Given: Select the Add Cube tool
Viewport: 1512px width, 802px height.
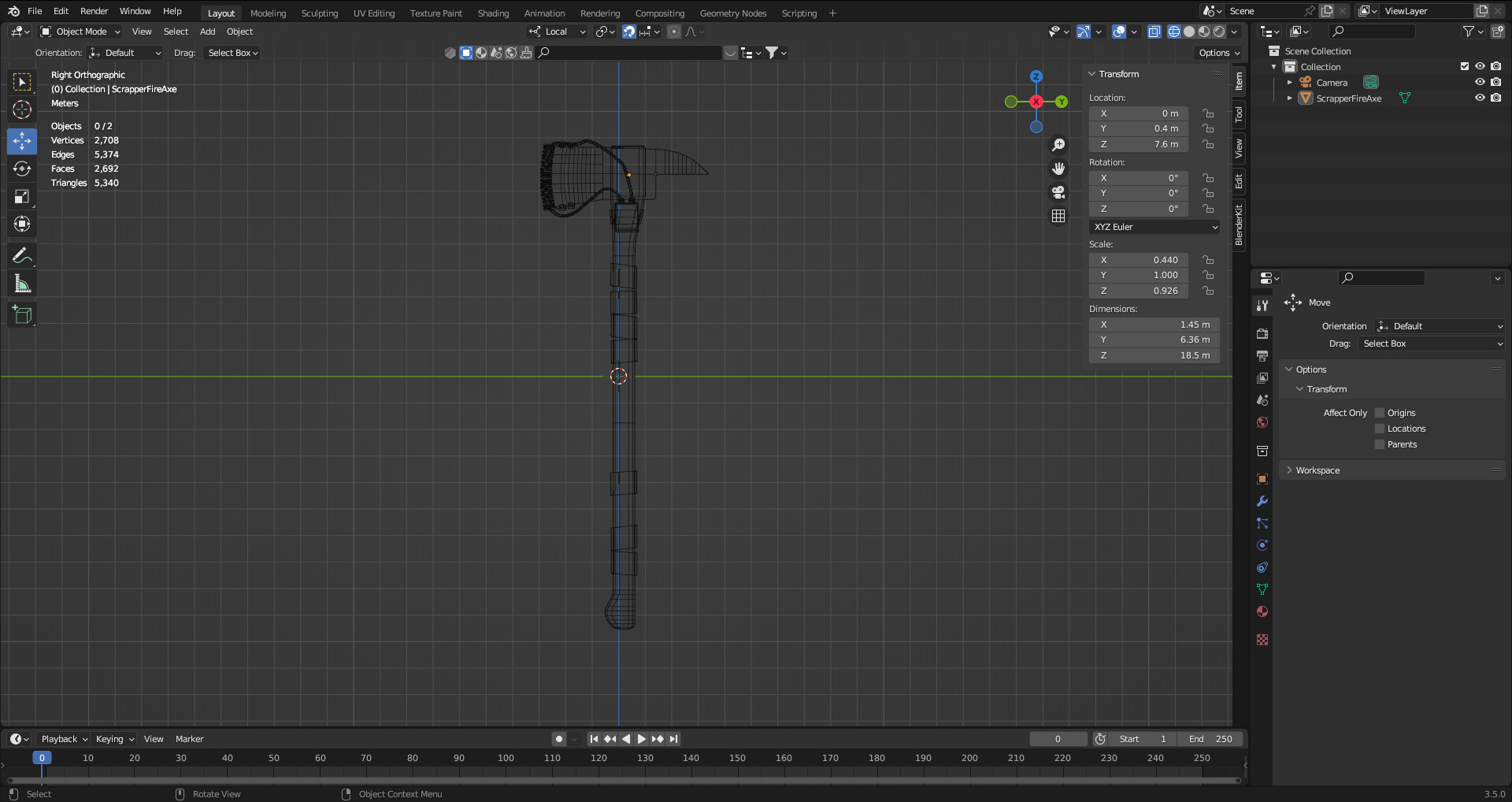Looking at the screenshot, I should click(x=22, y=315).
